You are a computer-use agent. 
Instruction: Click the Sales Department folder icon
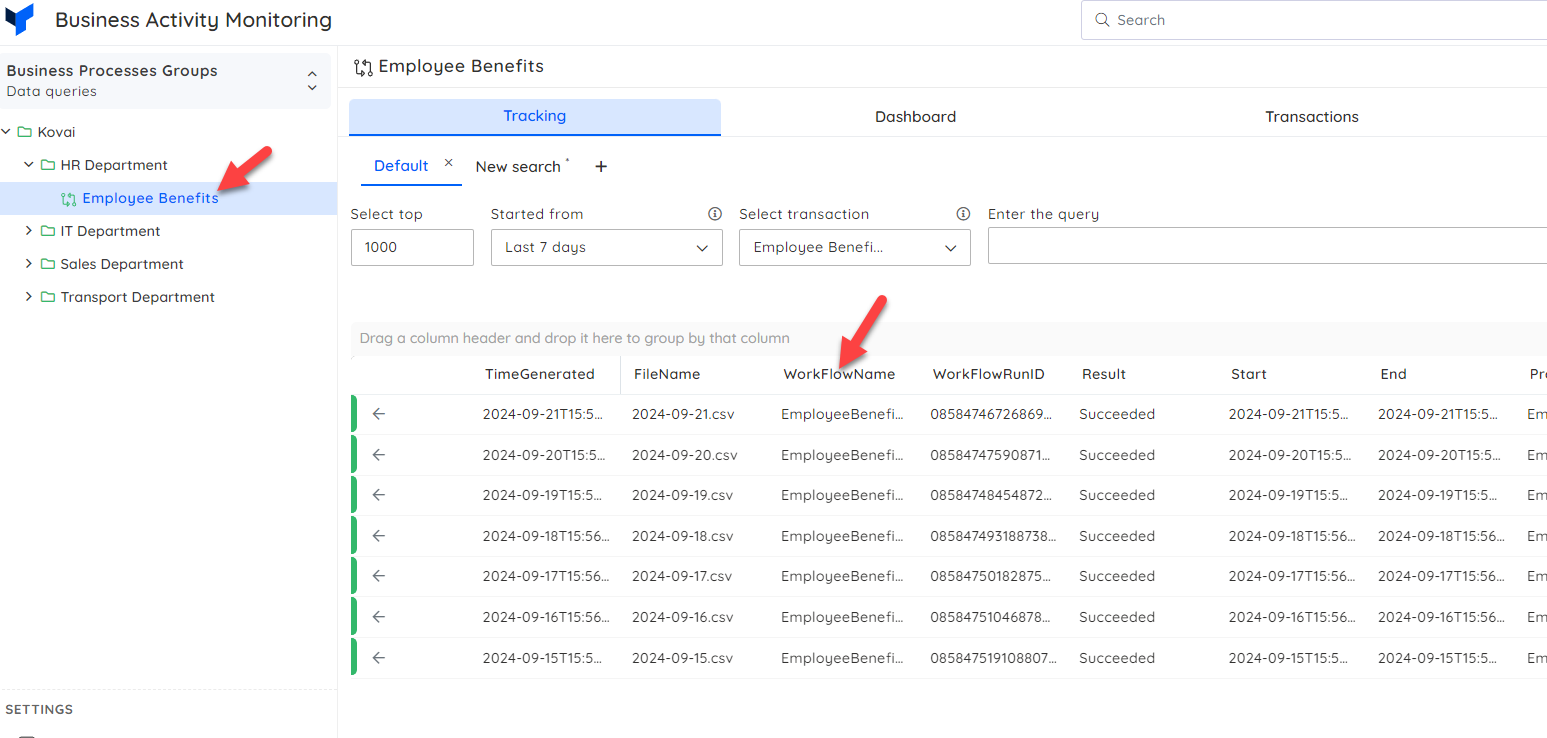tap(47, 264)
